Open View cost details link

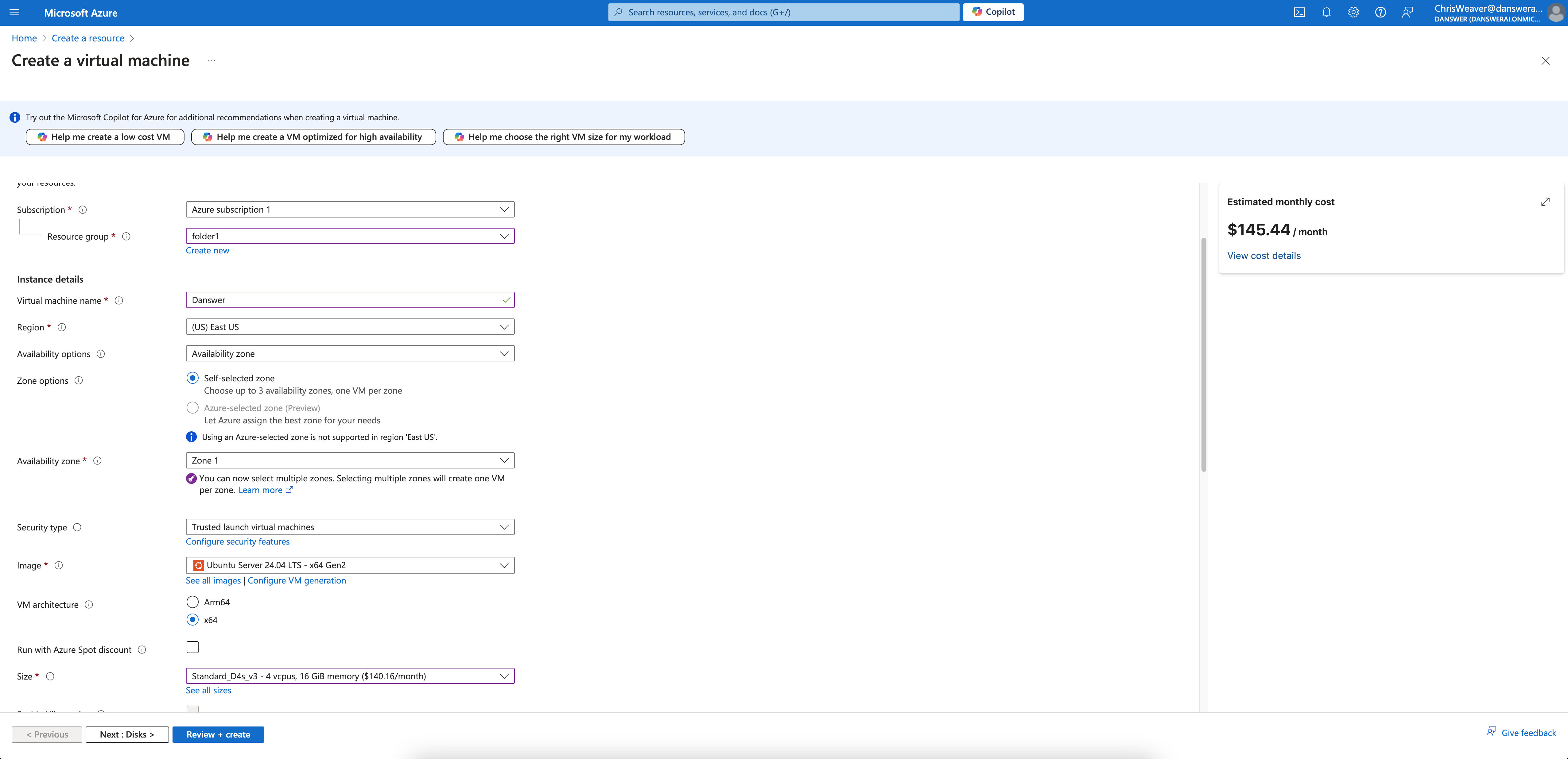click(1264, 256)
